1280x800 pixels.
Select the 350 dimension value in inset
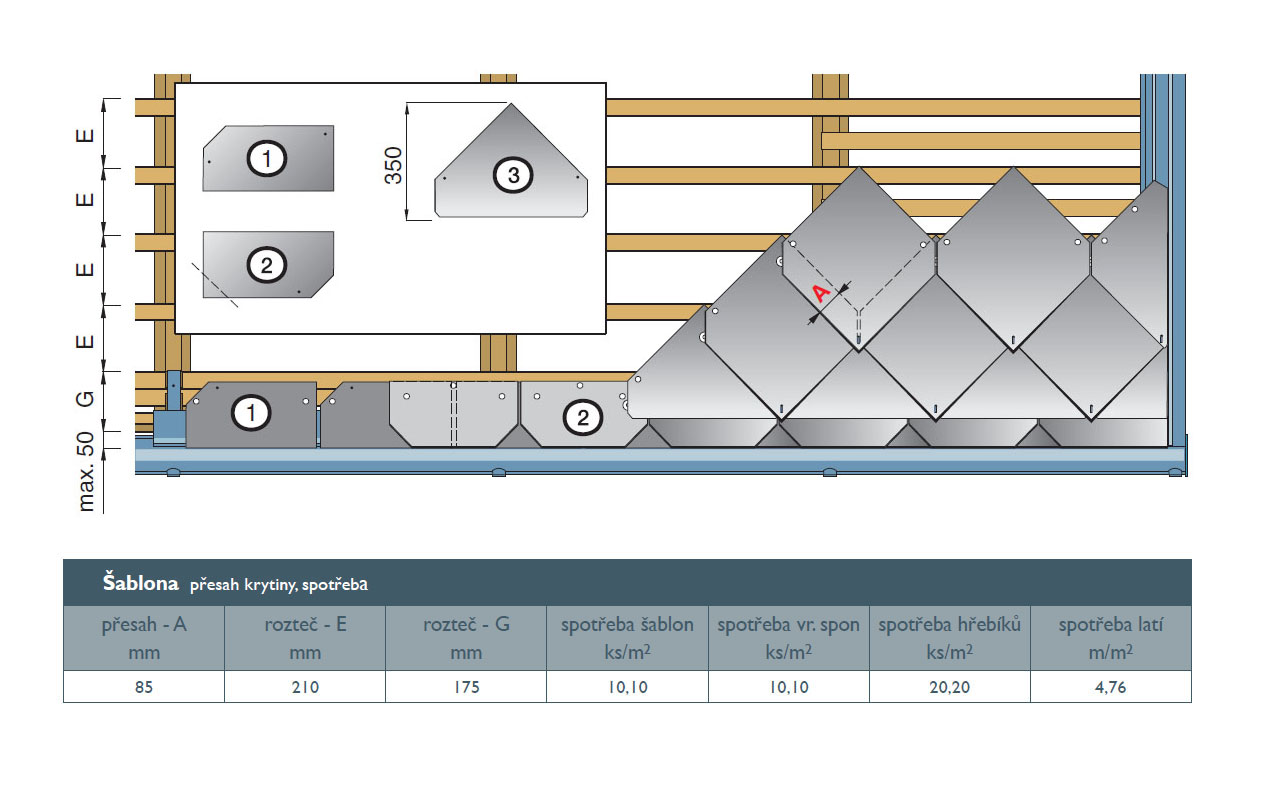pos(392,164)
